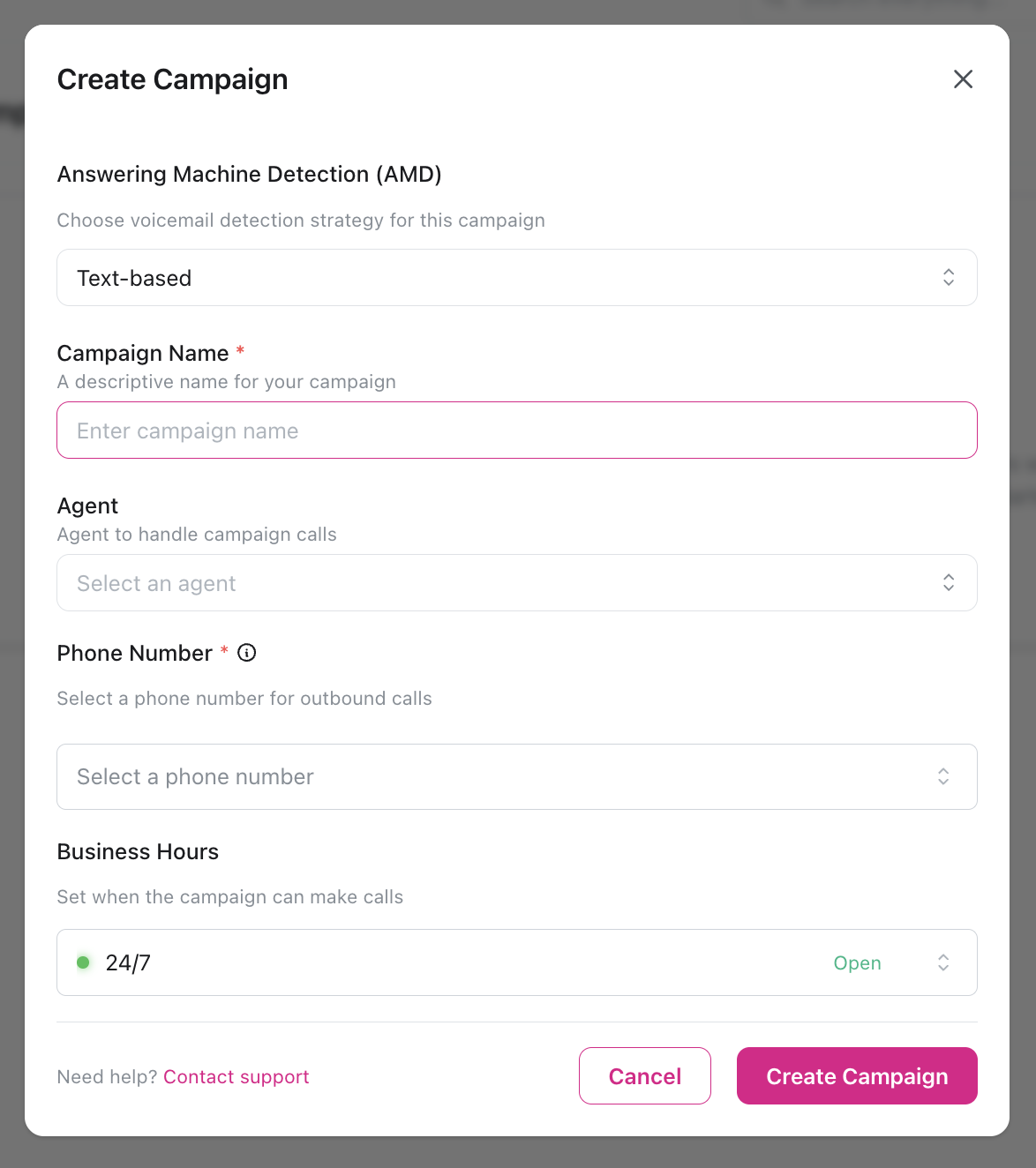The height and width of the screenshot is (1168, 1036).
Task: Click the Enter campaign name field
Action: coord(517,430)
